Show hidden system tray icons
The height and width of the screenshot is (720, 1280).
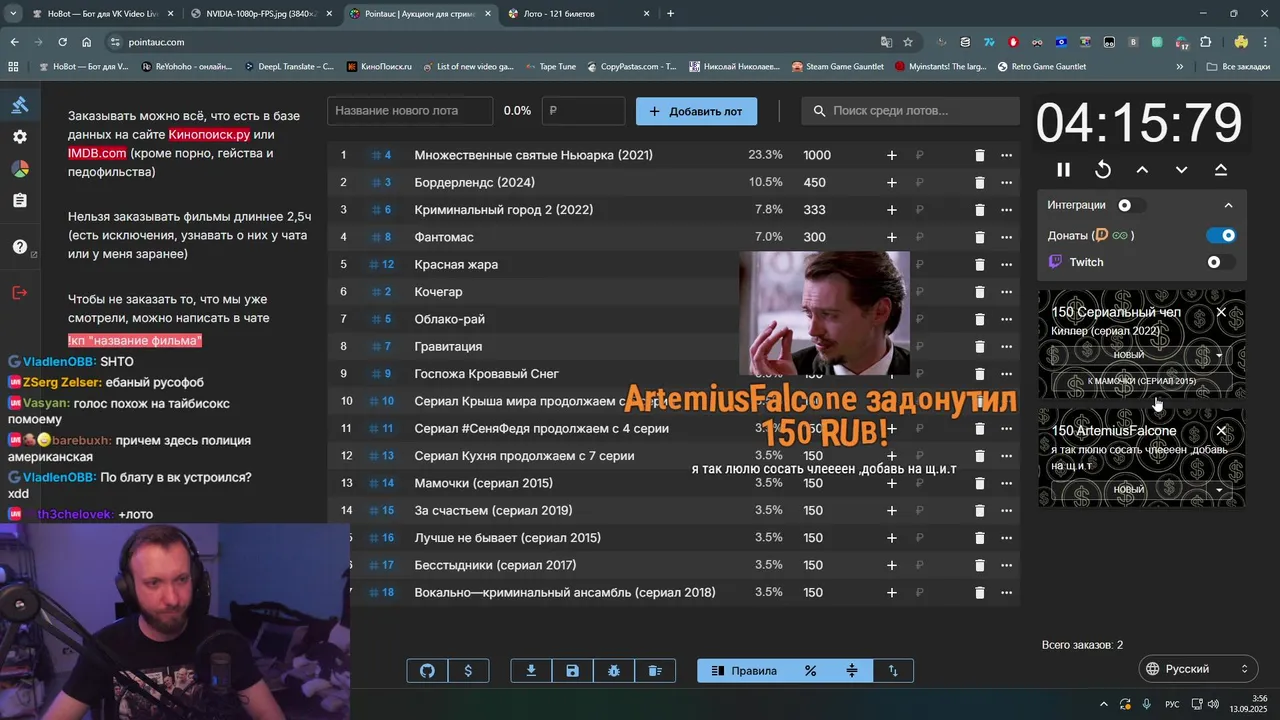[1104, 704]
